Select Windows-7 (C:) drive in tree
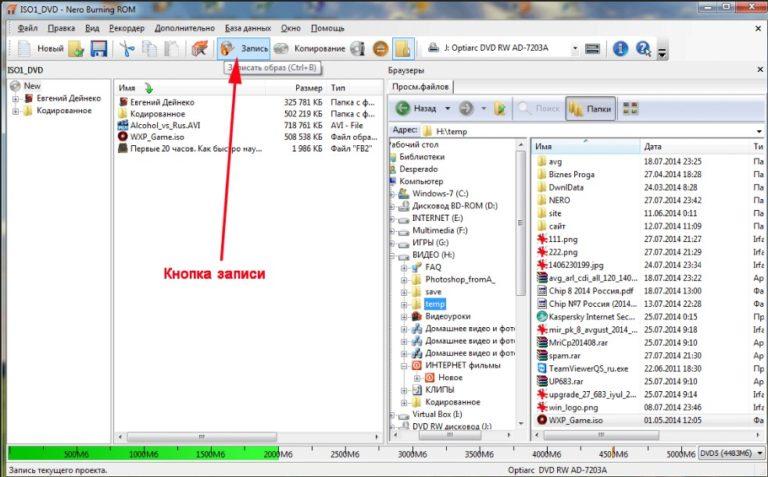 440,193
